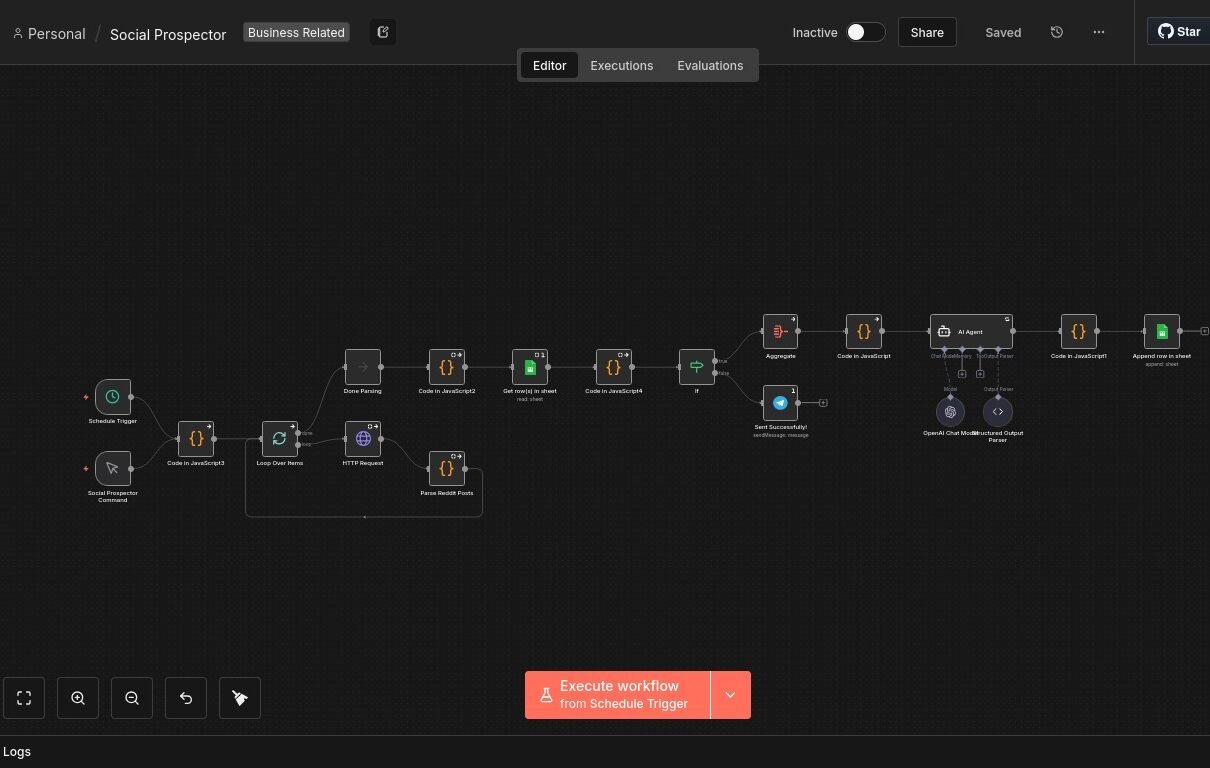This screenshot has width=1210, height=768.
Task: Add node after Sent Successfully plus connector
Action: point(823,403)
